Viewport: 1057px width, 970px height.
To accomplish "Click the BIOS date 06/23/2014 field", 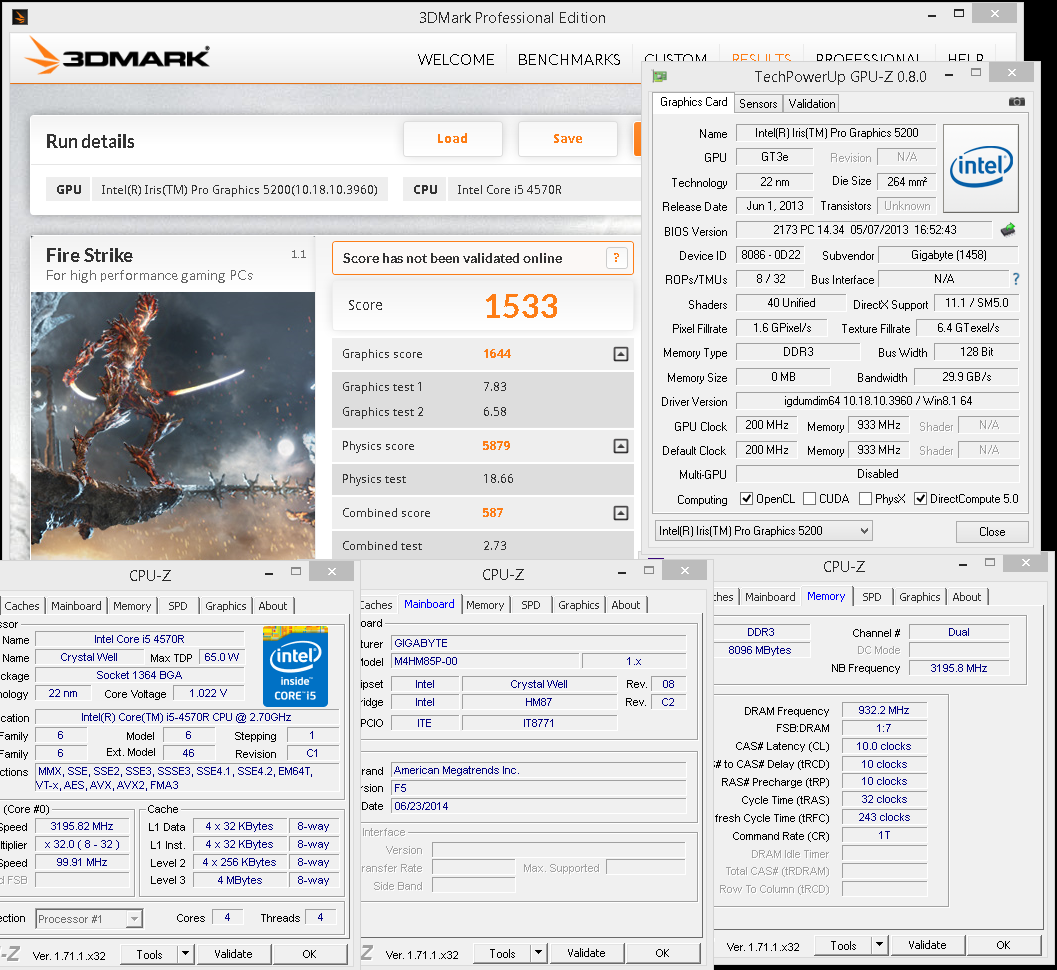I will tap(538, 806).
